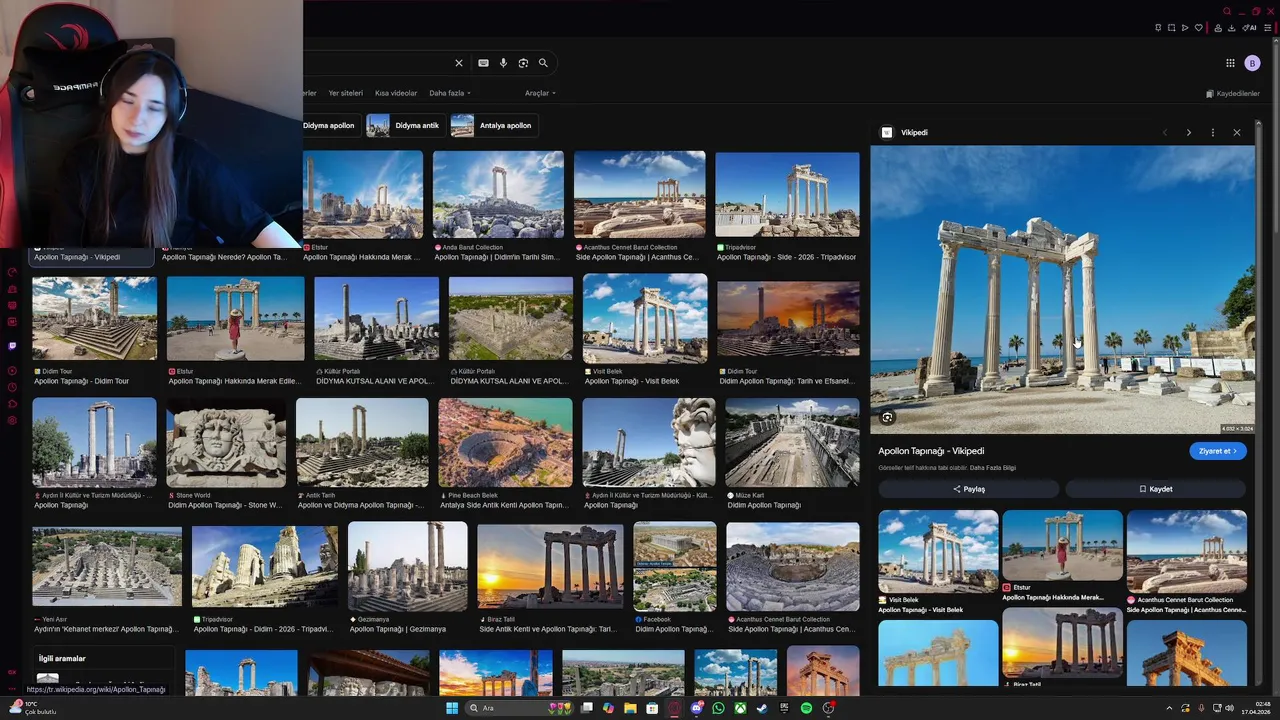The width and height of the screenshot is (1280, 720).
Task: Open Stone World Medusa head thumbnail
Action: pos(226,442)
